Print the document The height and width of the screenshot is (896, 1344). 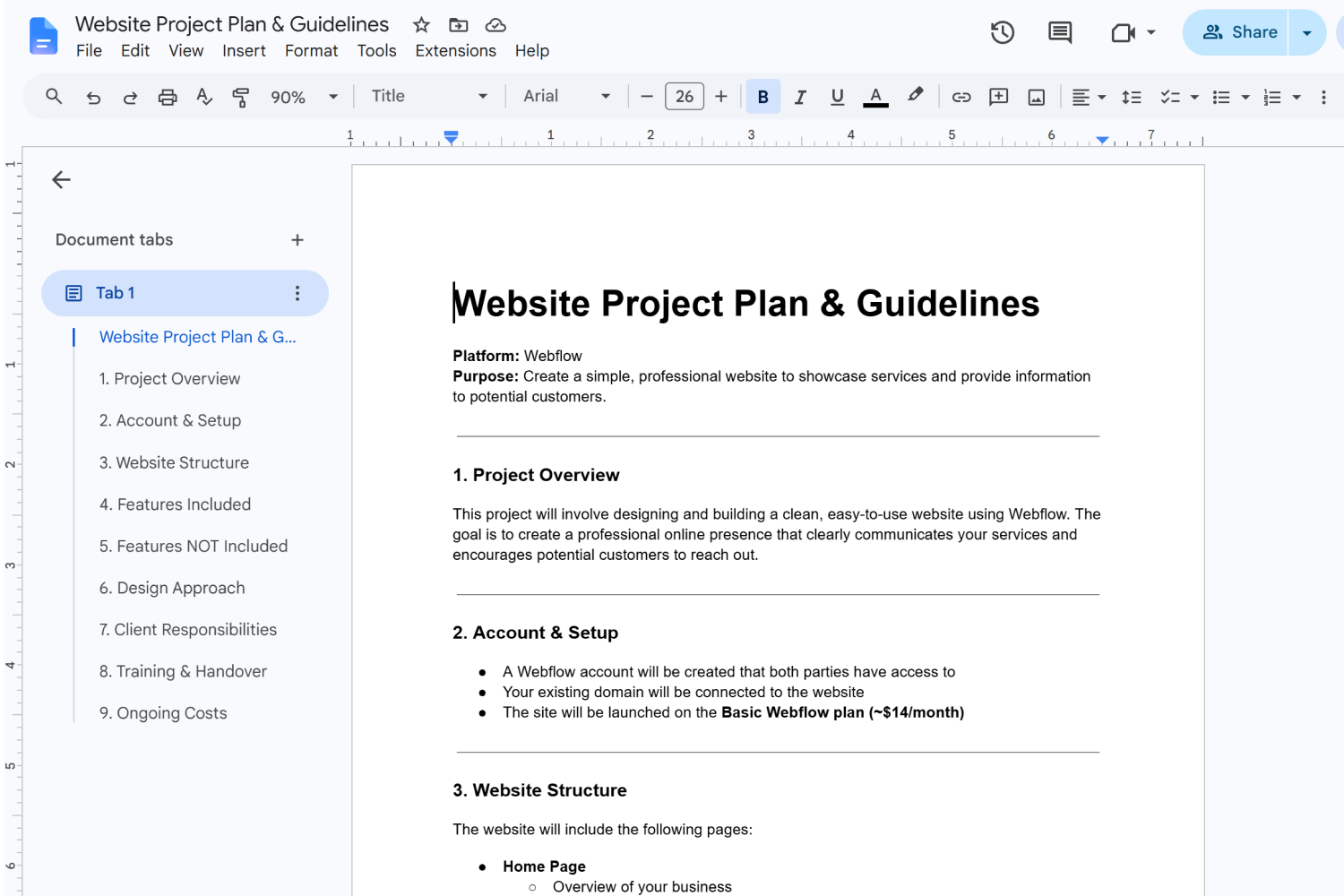click(168, 97)
